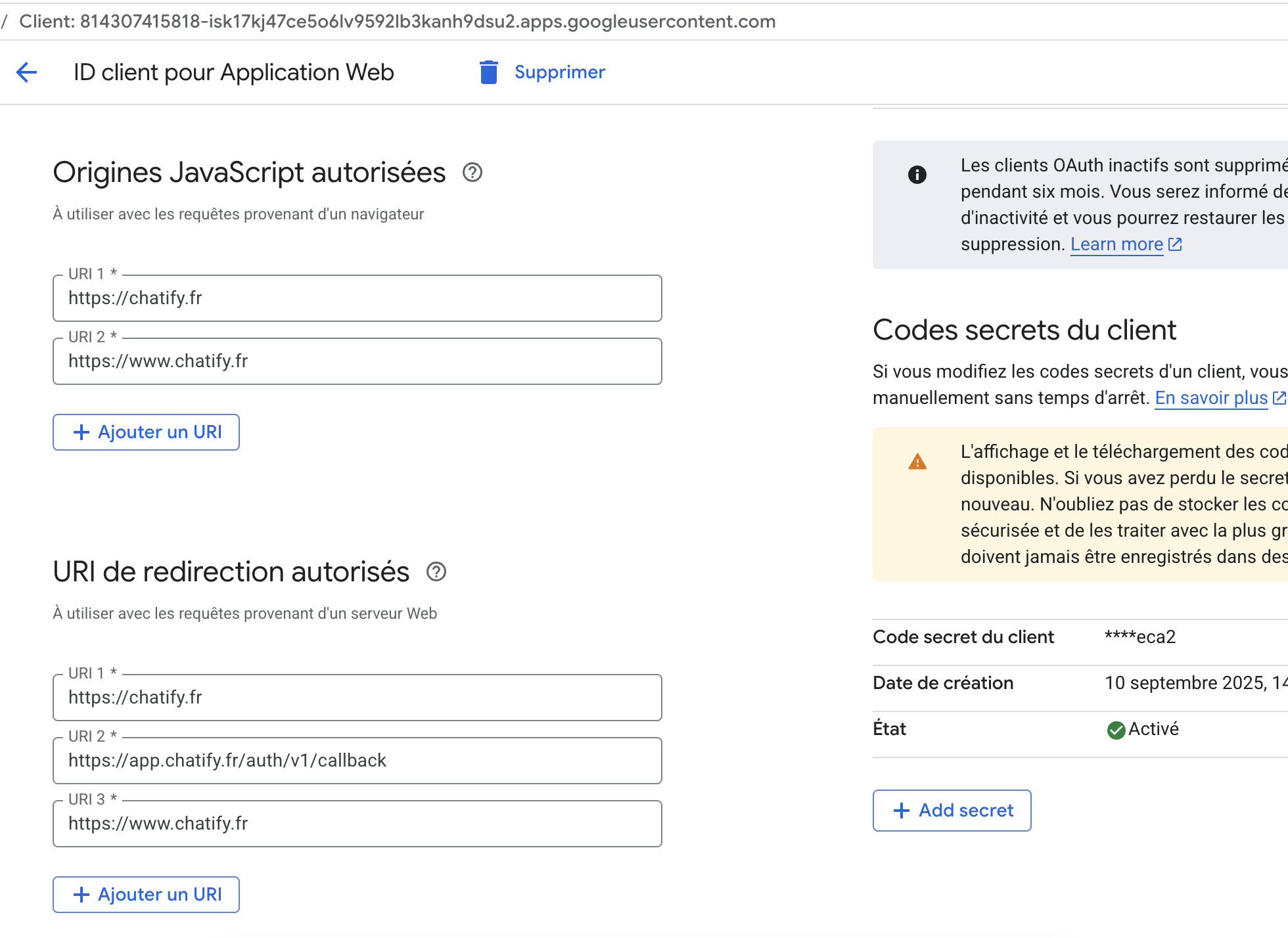Open the En savoir plus link
Viewport: 1288px width, 938px height.
(x=1210, y=398)
